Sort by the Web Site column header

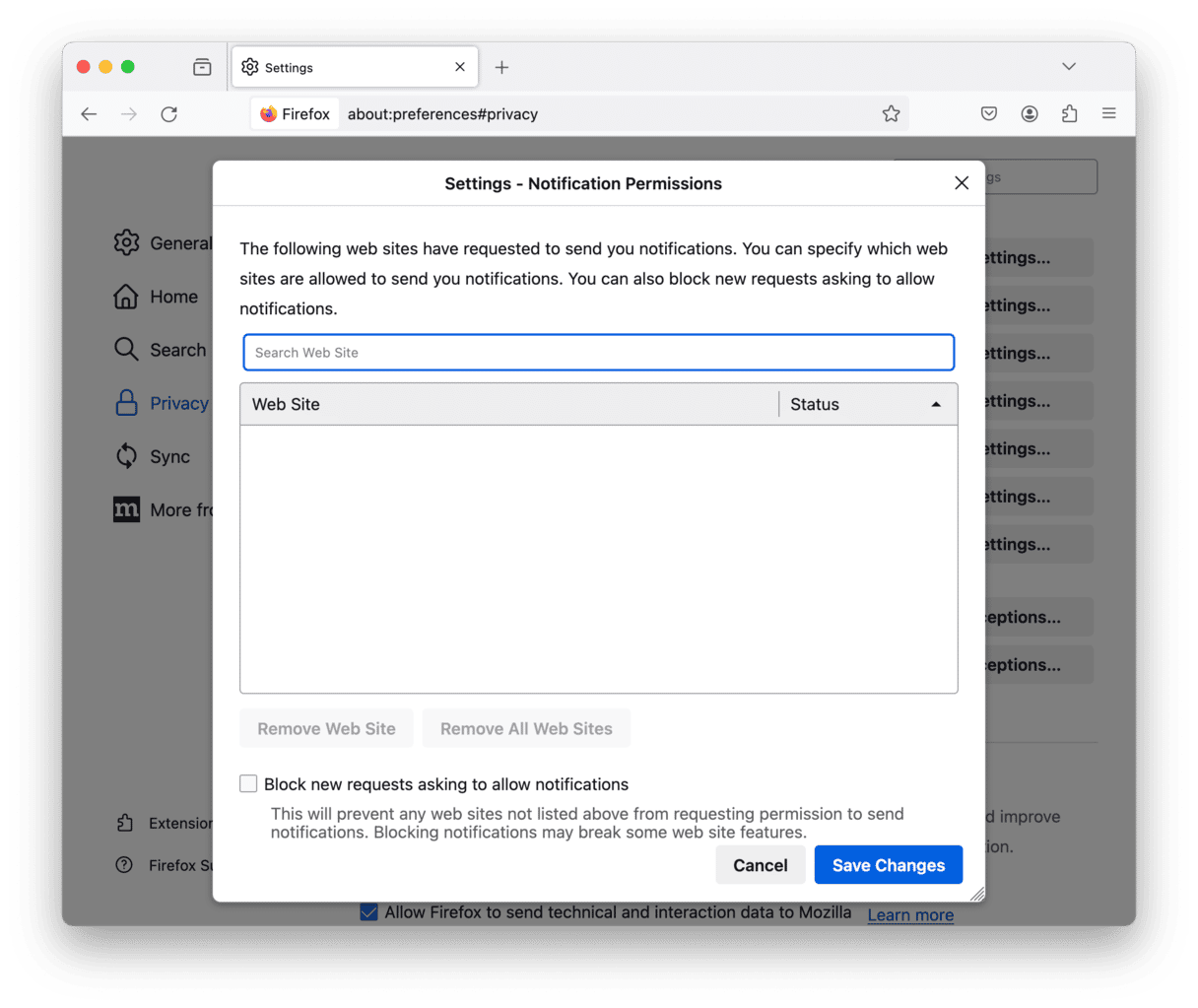coord(508,405)
